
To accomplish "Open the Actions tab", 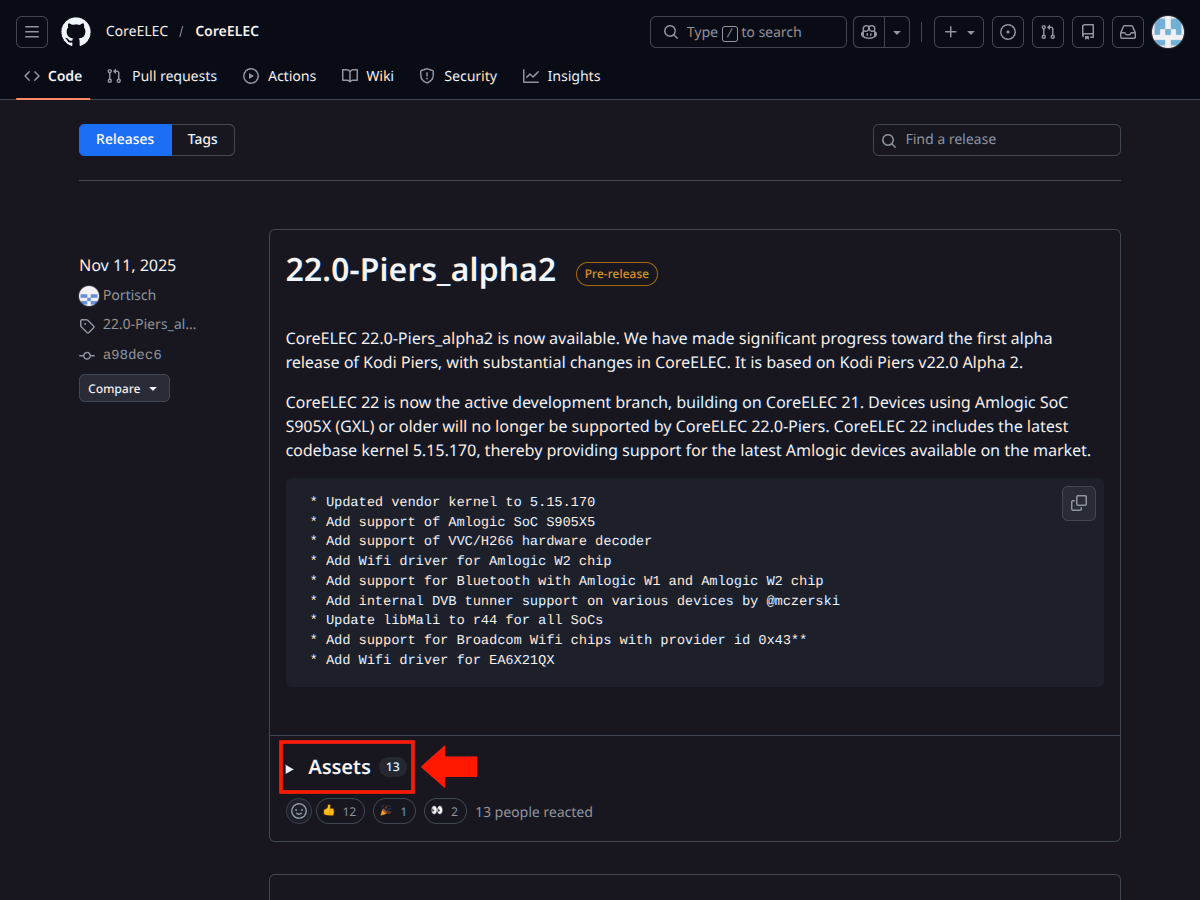I will point(280,76).
